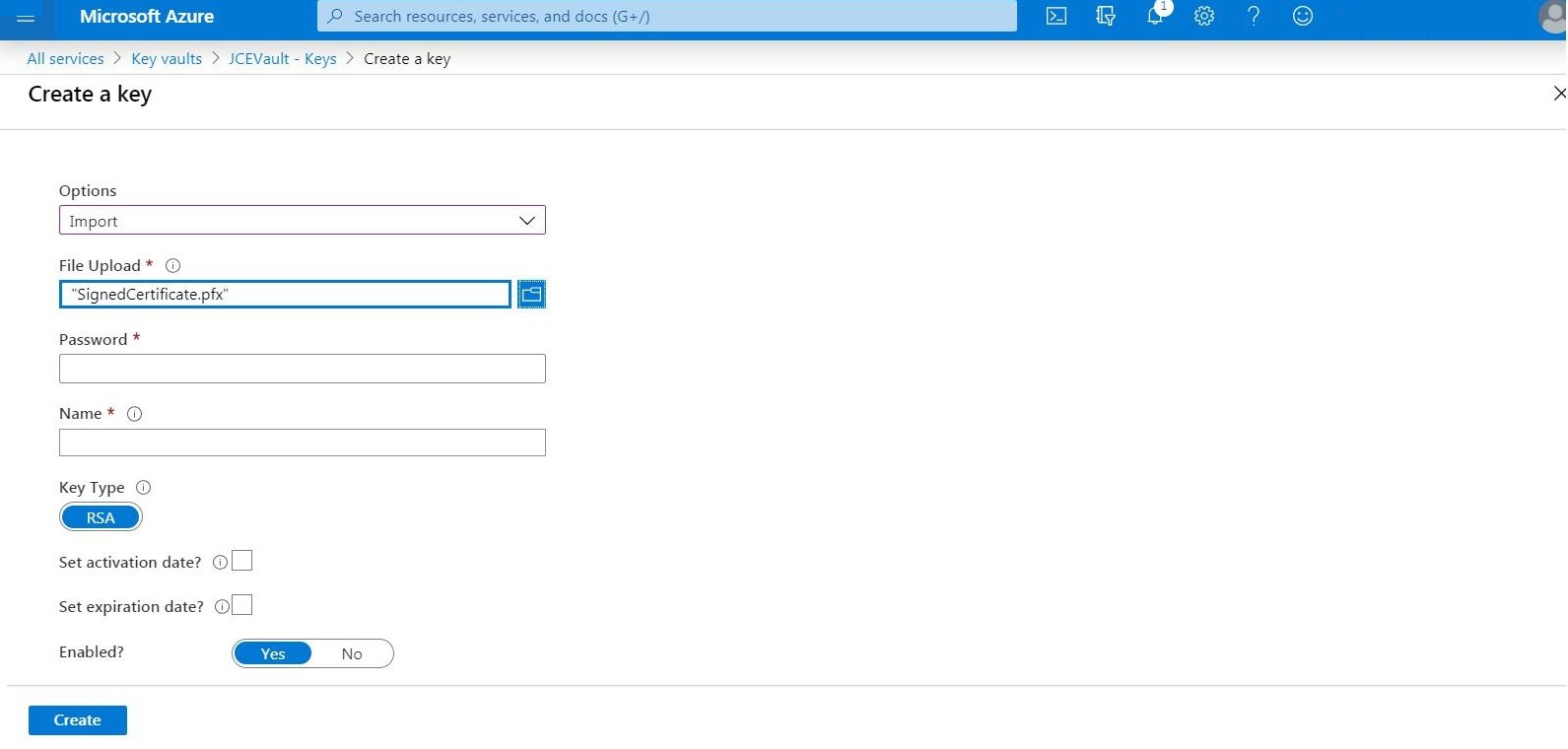1568x749 pixels.
Task: Return to JCEVault - Keys breadcrumb
Action: 282,59
